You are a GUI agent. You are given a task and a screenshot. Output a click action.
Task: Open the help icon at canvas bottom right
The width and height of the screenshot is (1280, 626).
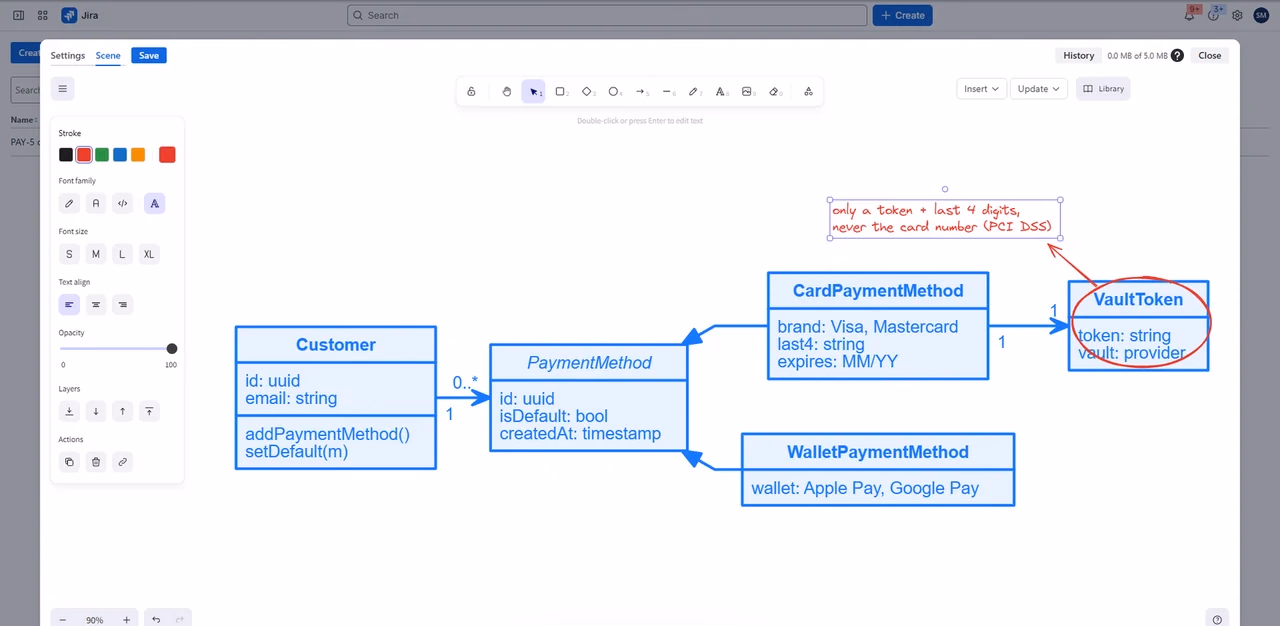point(1217,620)
